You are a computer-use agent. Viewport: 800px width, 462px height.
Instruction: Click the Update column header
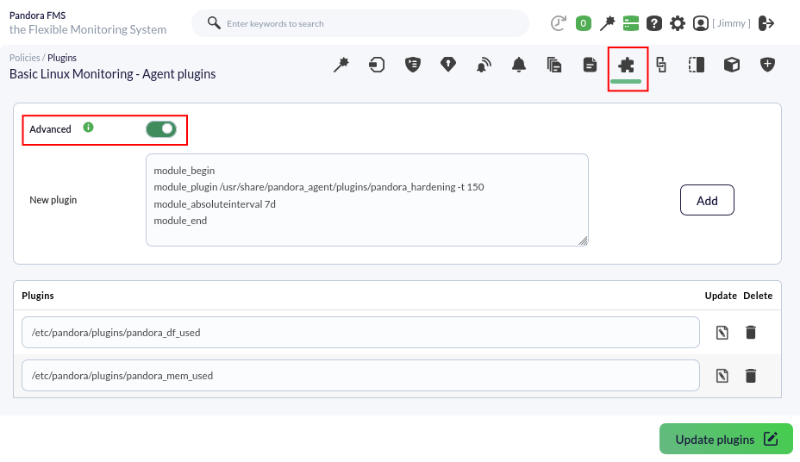tap(720, 296)
